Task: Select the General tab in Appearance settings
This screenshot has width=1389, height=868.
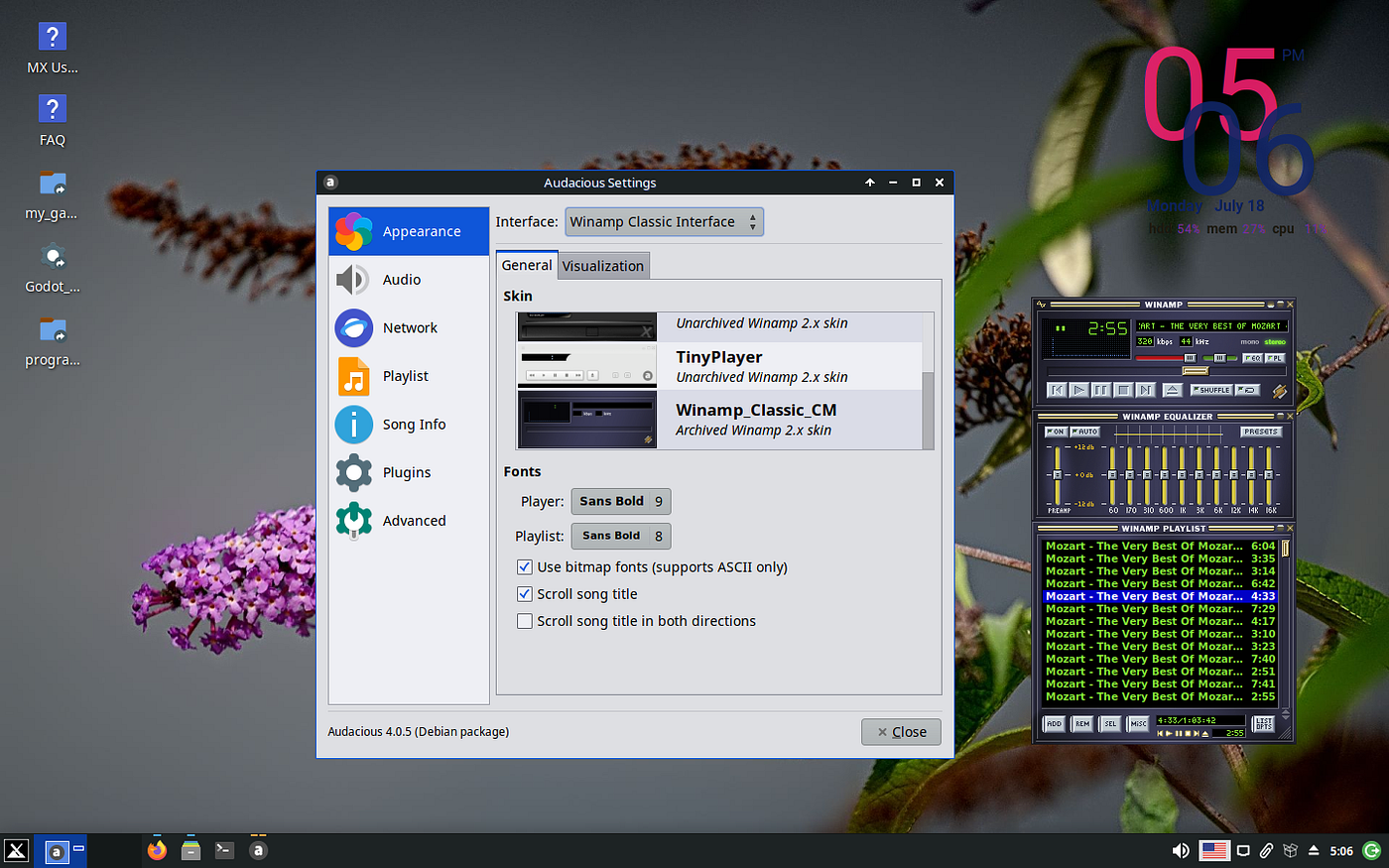Action: [527, 265]
